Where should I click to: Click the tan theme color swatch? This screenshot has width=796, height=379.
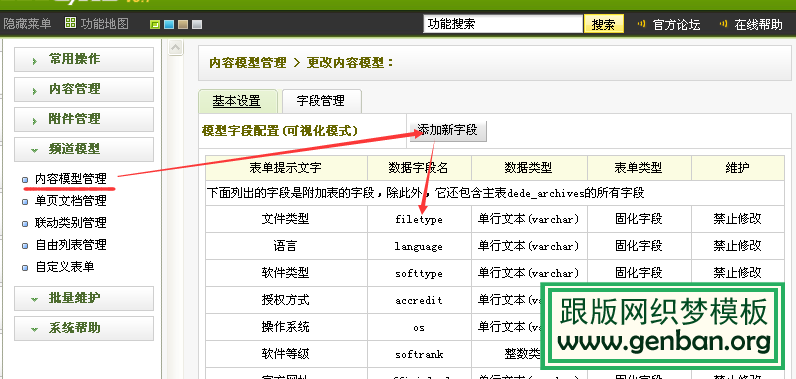coord(183,24)
